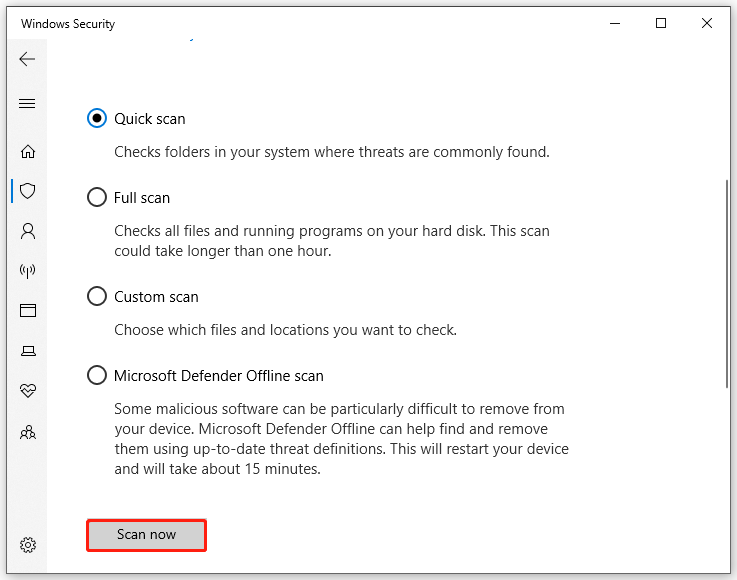Open Device security laptop icon

click(28, 351)
